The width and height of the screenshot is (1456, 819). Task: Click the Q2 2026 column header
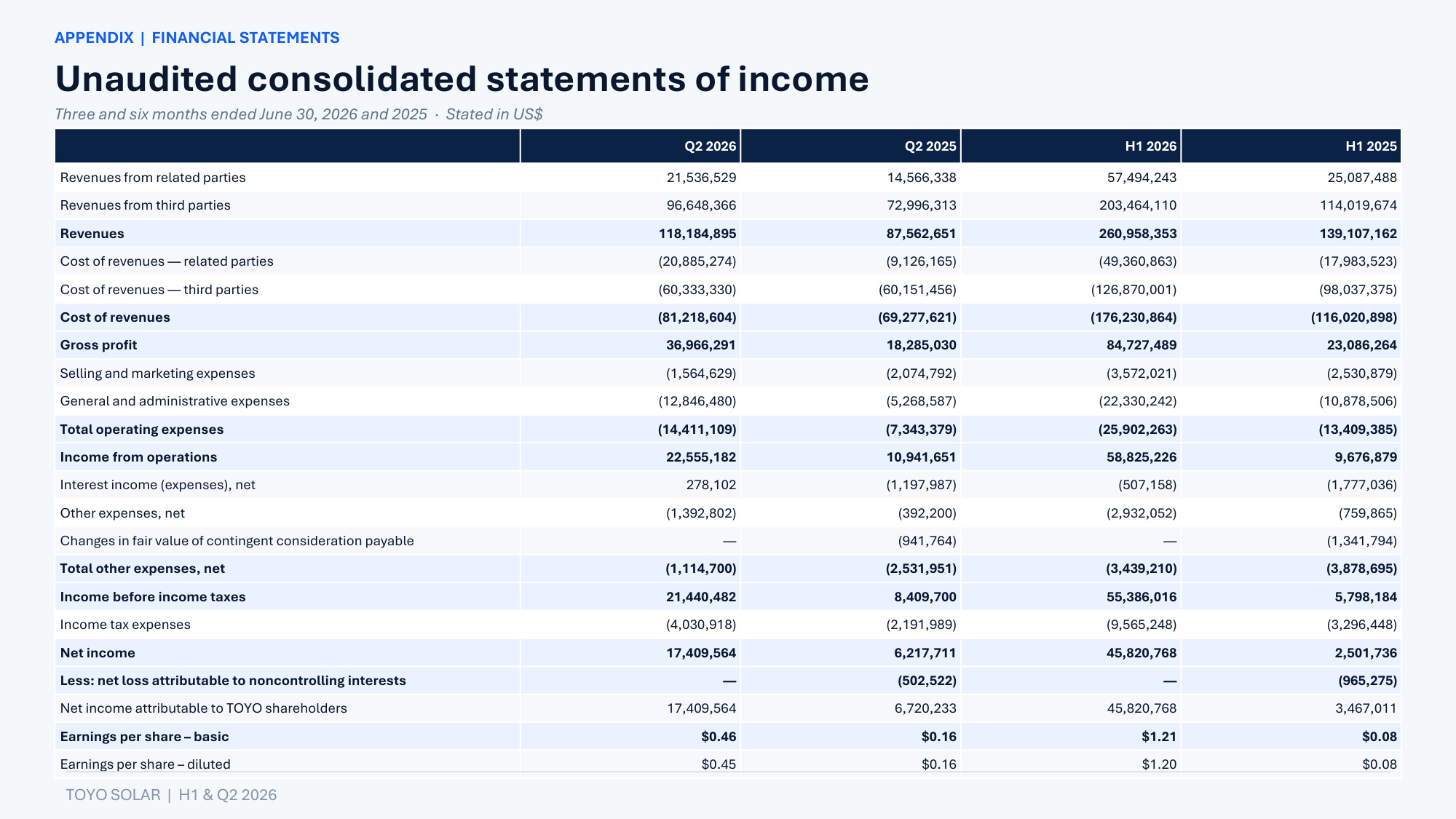click(710, 146)
